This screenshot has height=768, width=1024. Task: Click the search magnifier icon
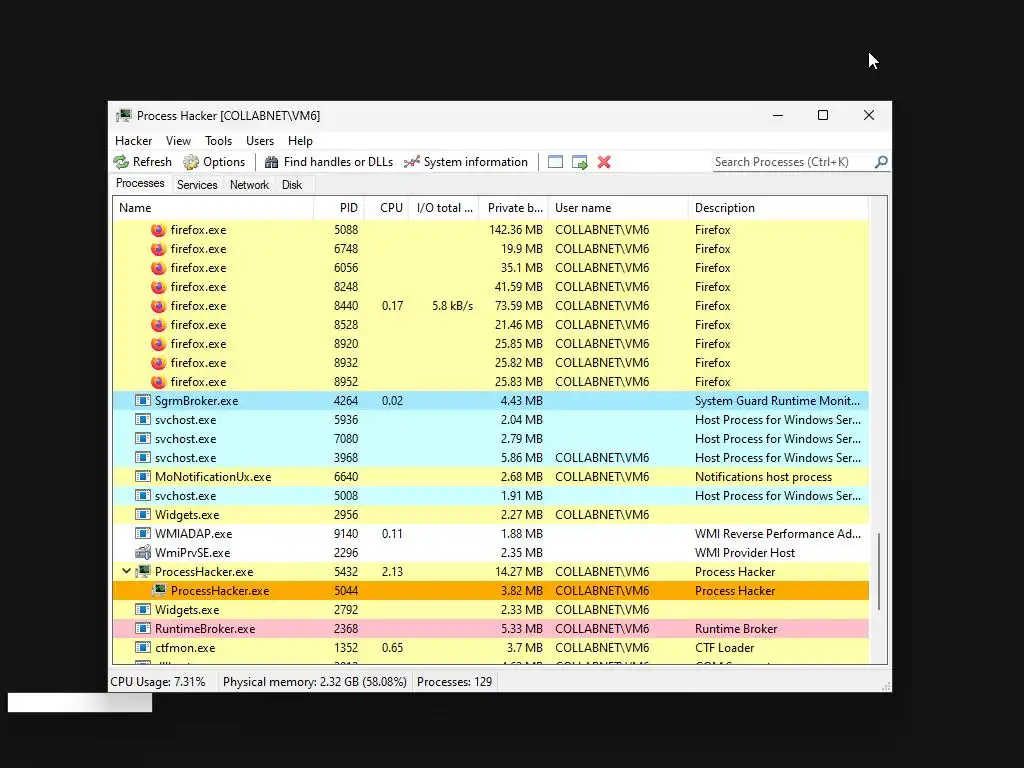[x=881, y=162]
